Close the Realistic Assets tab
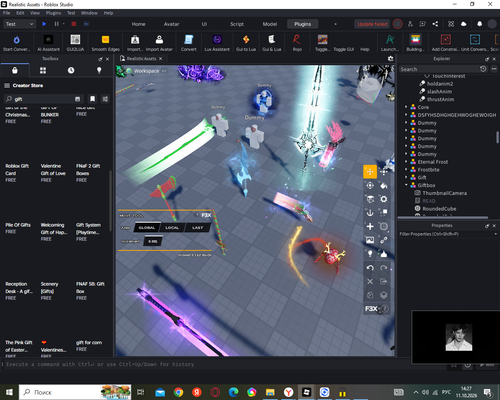The width and height of the screenshot is (500, 400). pyautogui.click(x=160, y=59)
